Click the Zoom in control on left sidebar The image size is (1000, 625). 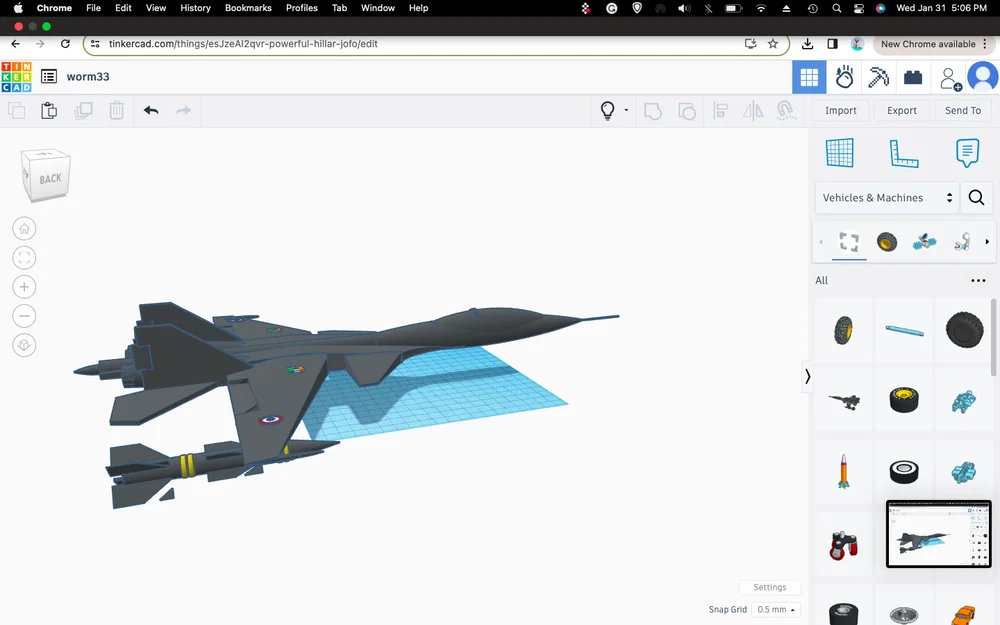pos(24,286)
